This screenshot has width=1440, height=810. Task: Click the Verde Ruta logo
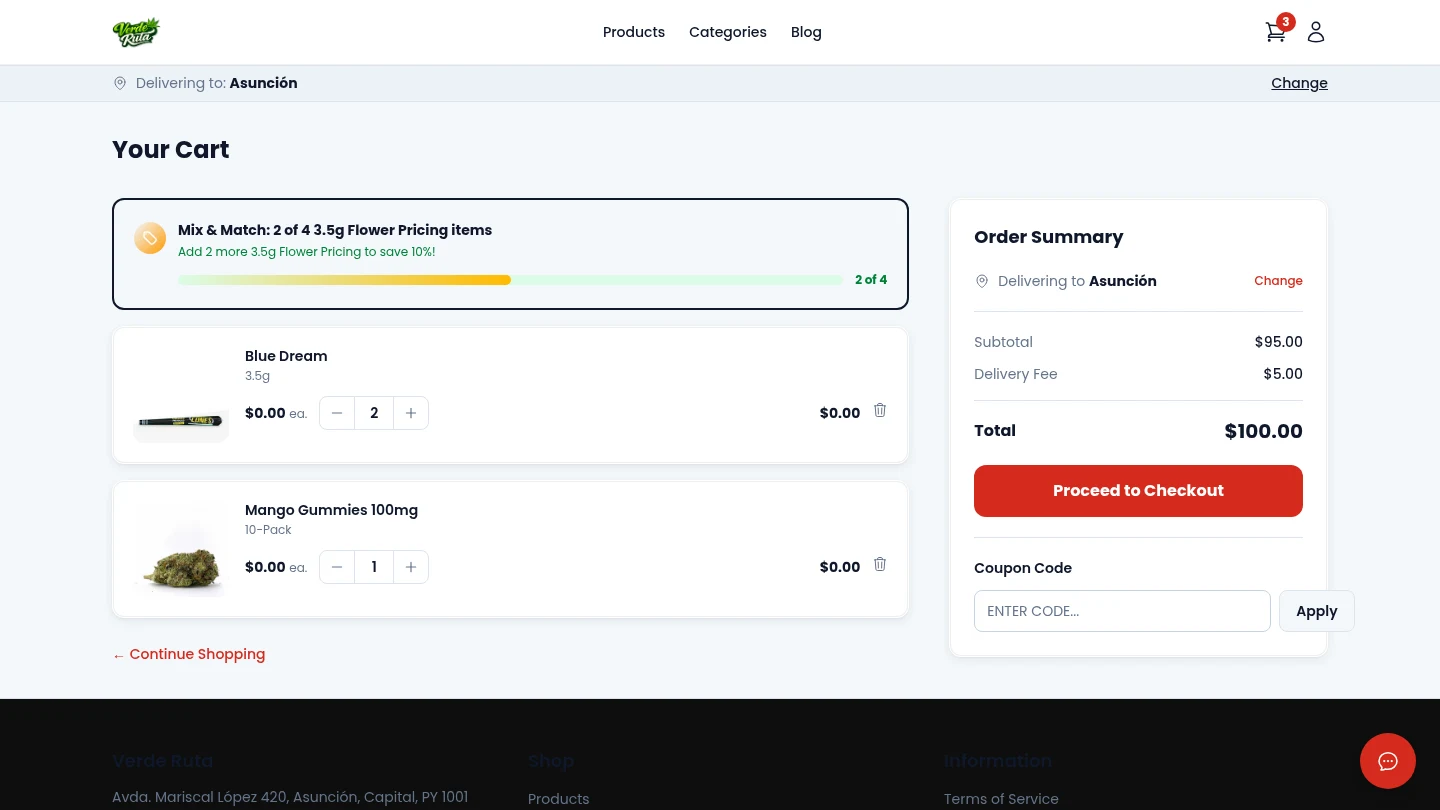tap(136, 32)
